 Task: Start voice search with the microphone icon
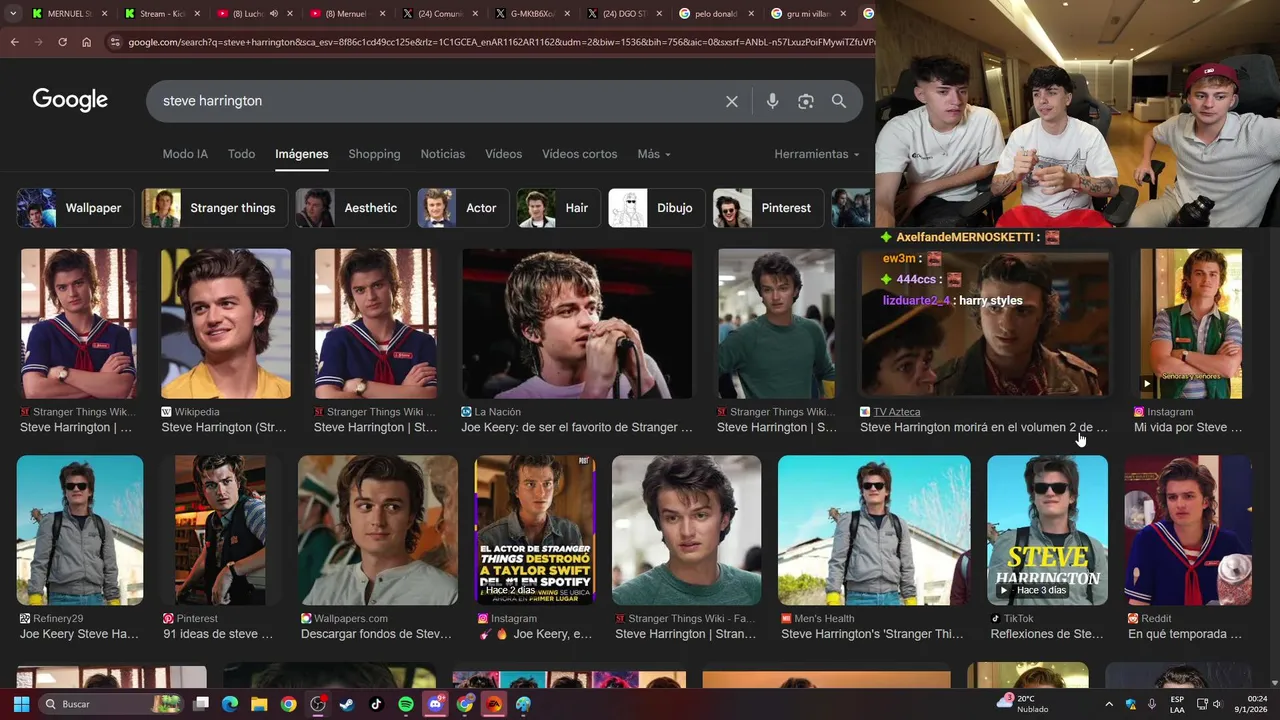tap(772, 101)
